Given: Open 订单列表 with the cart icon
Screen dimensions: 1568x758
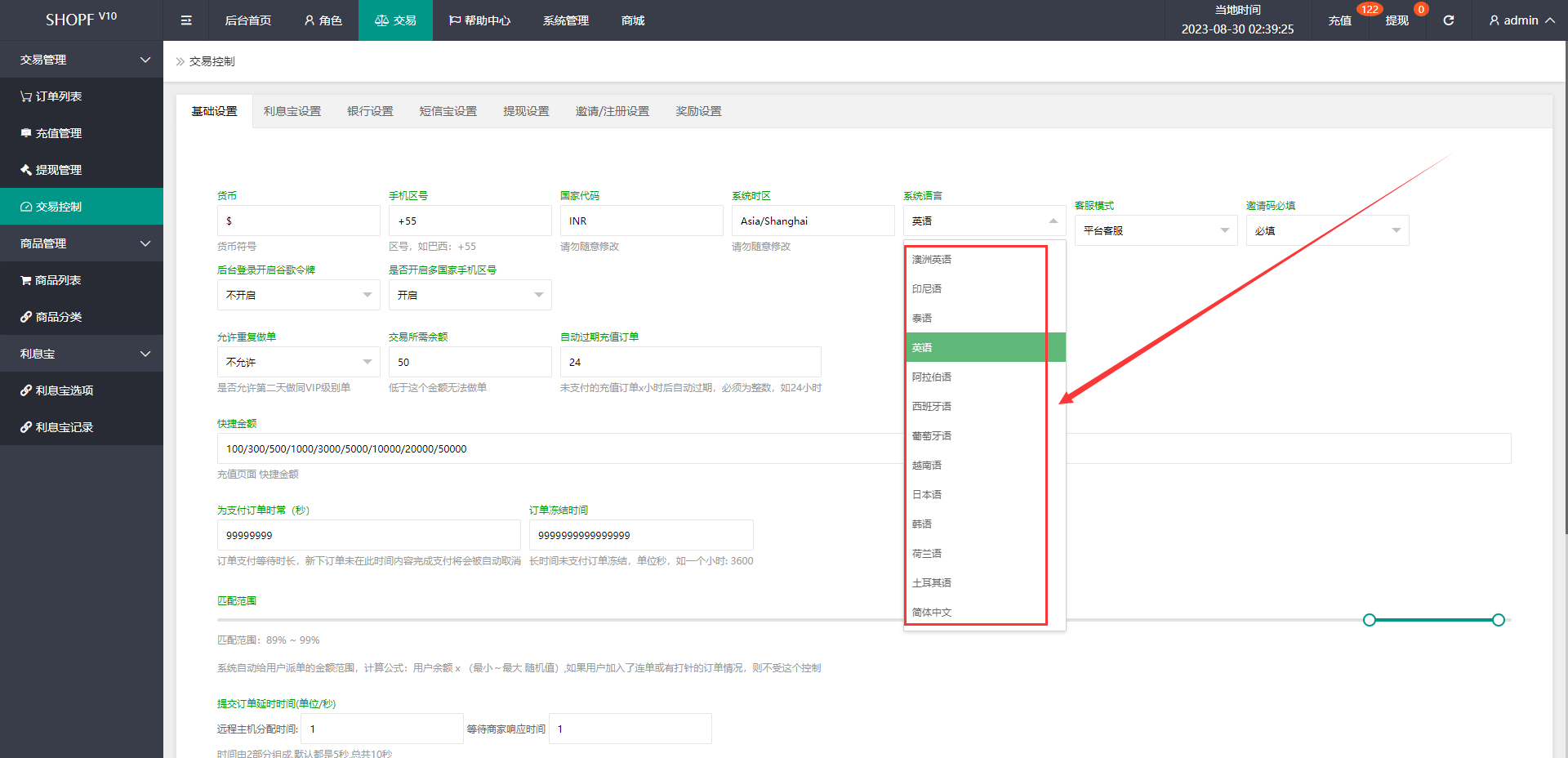Looking at the screenshot, I should [51, 96].
